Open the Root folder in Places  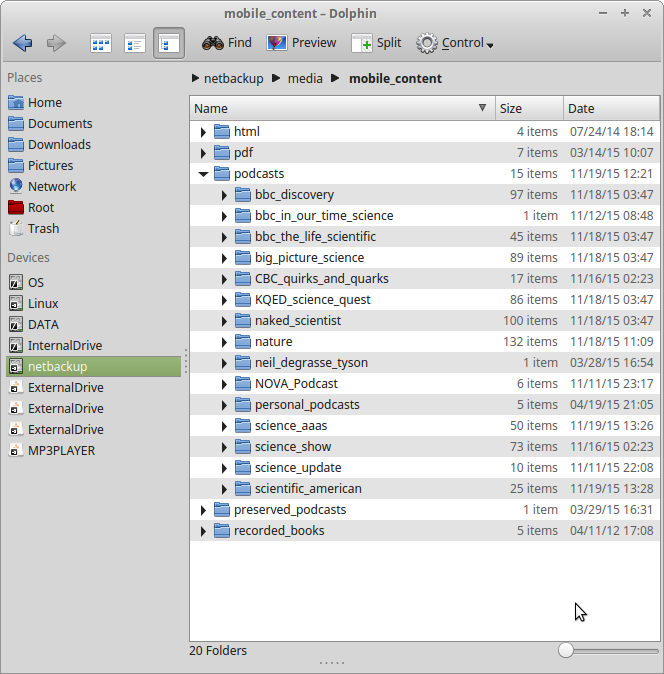pos(41,207)
